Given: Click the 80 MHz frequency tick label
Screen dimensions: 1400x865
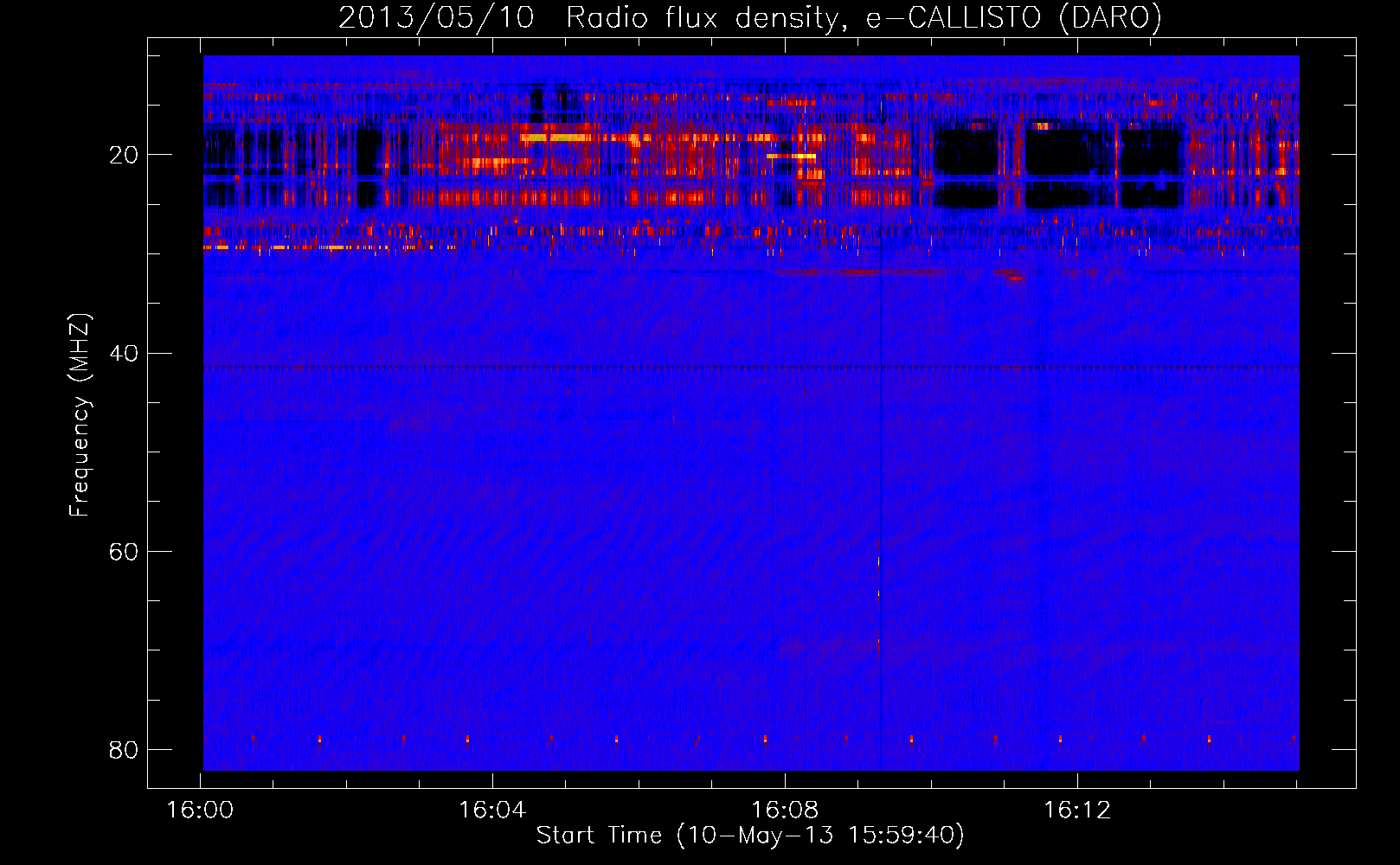Looking at the screenshot, I should point(124,749).
